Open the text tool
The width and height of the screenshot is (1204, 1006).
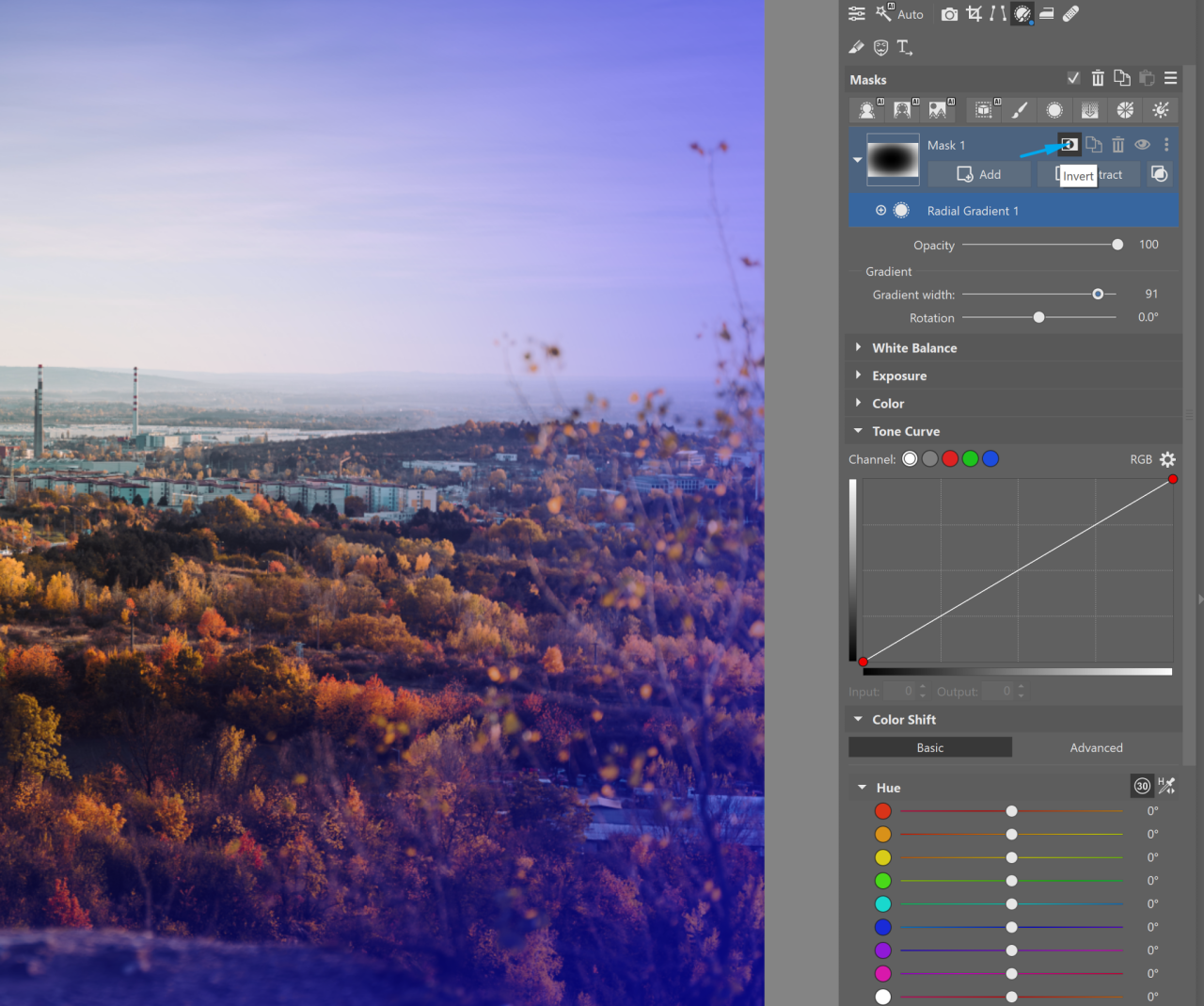pos(904,47)
